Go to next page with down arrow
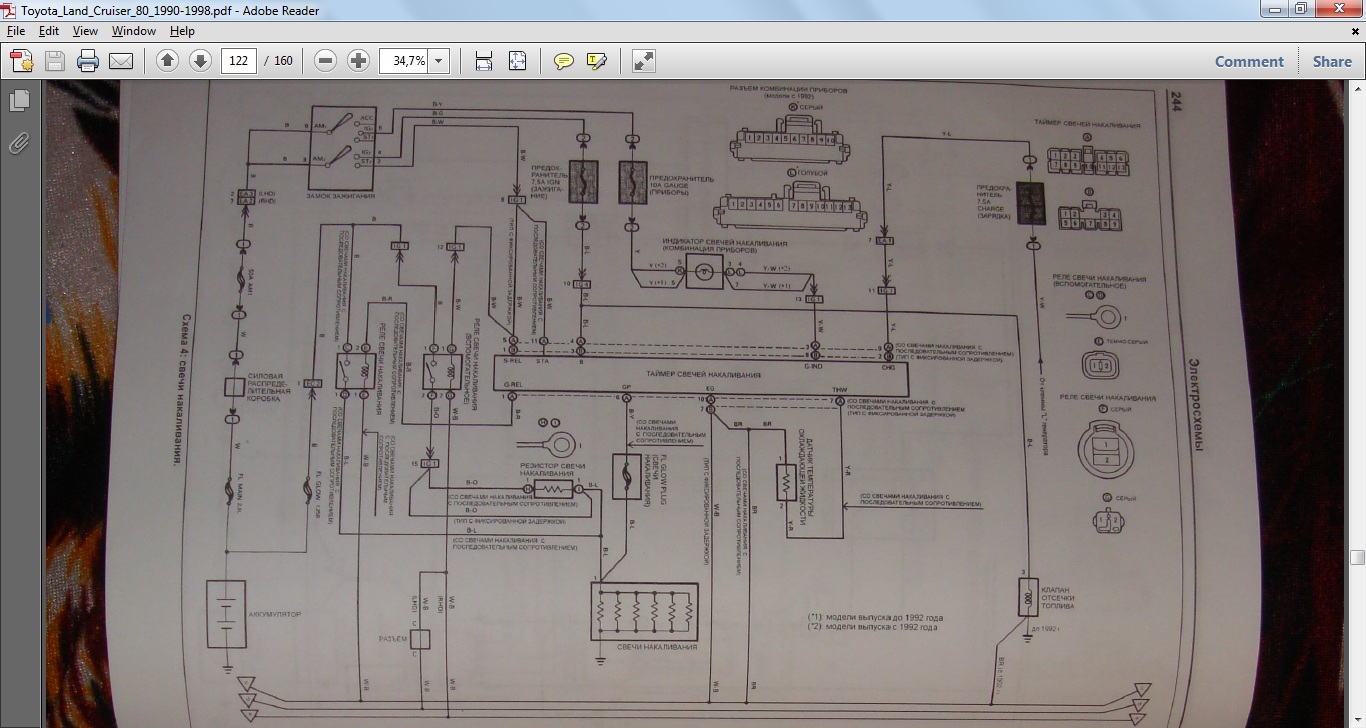This screenshot has height=728, width=1366. click(x=200, y=61)
